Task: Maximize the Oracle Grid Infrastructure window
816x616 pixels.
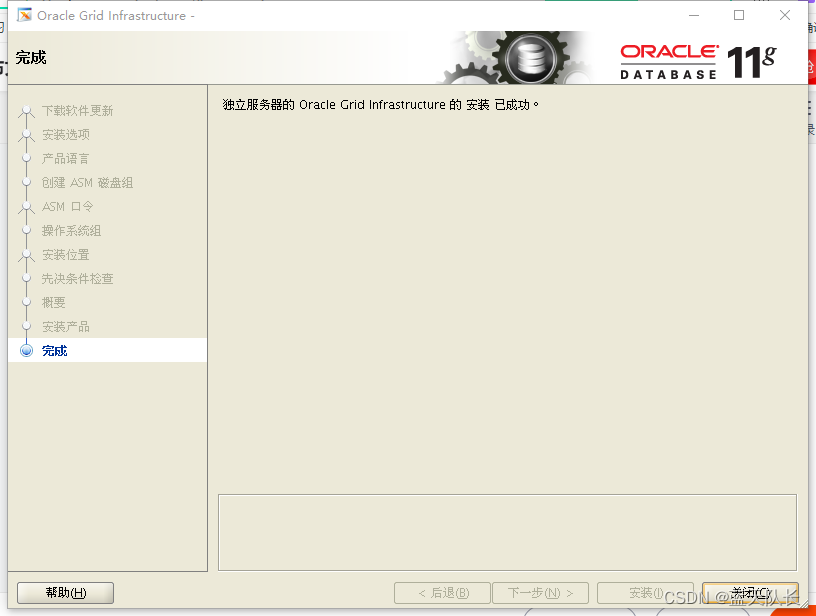Action: click(x=739, y=16)
